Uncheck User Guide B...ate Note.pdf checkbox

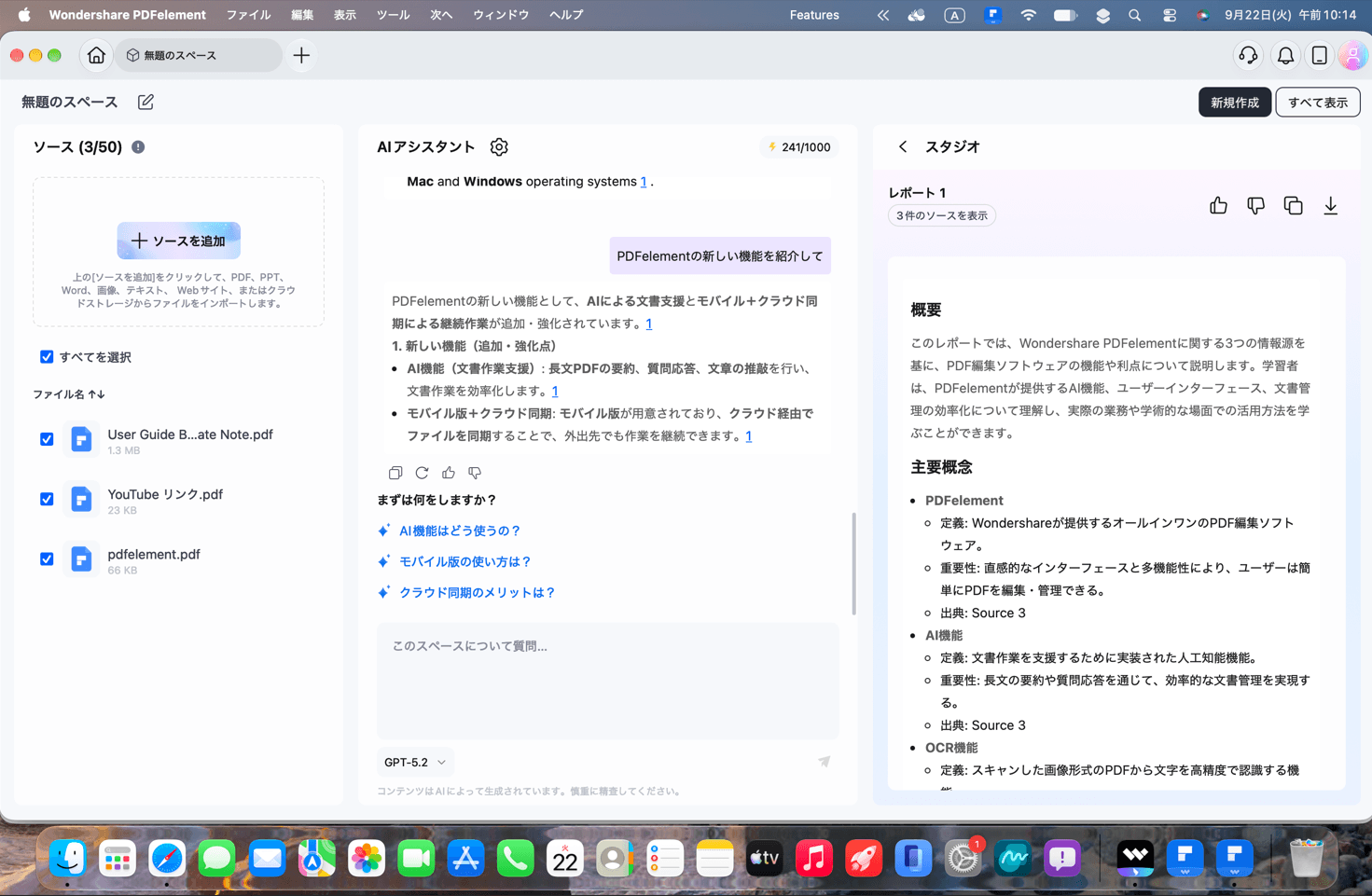(x=47, y=439)
